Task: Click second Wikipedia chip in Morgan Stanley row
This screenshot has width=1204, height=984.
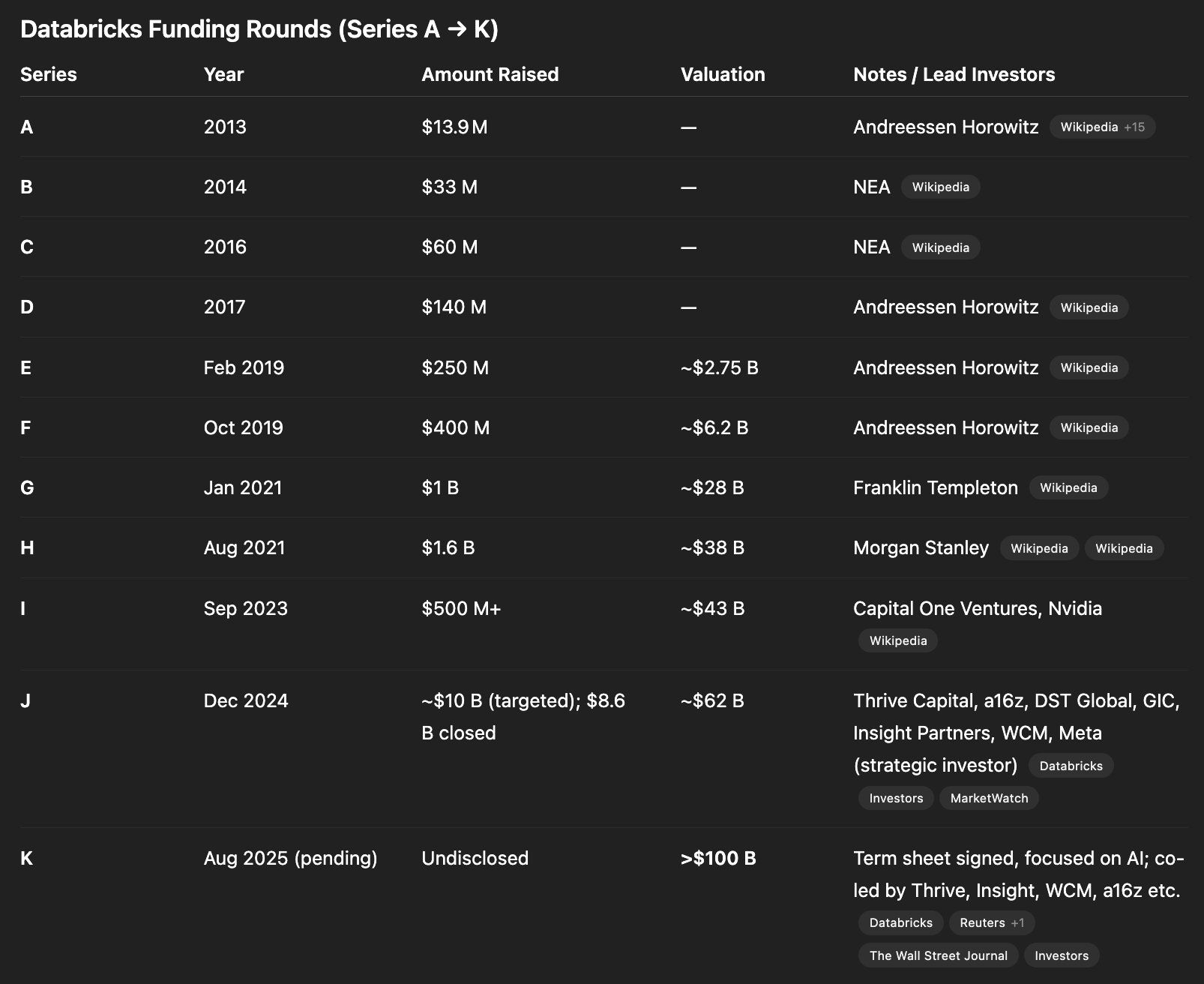Action: [x=1124, y=548]
